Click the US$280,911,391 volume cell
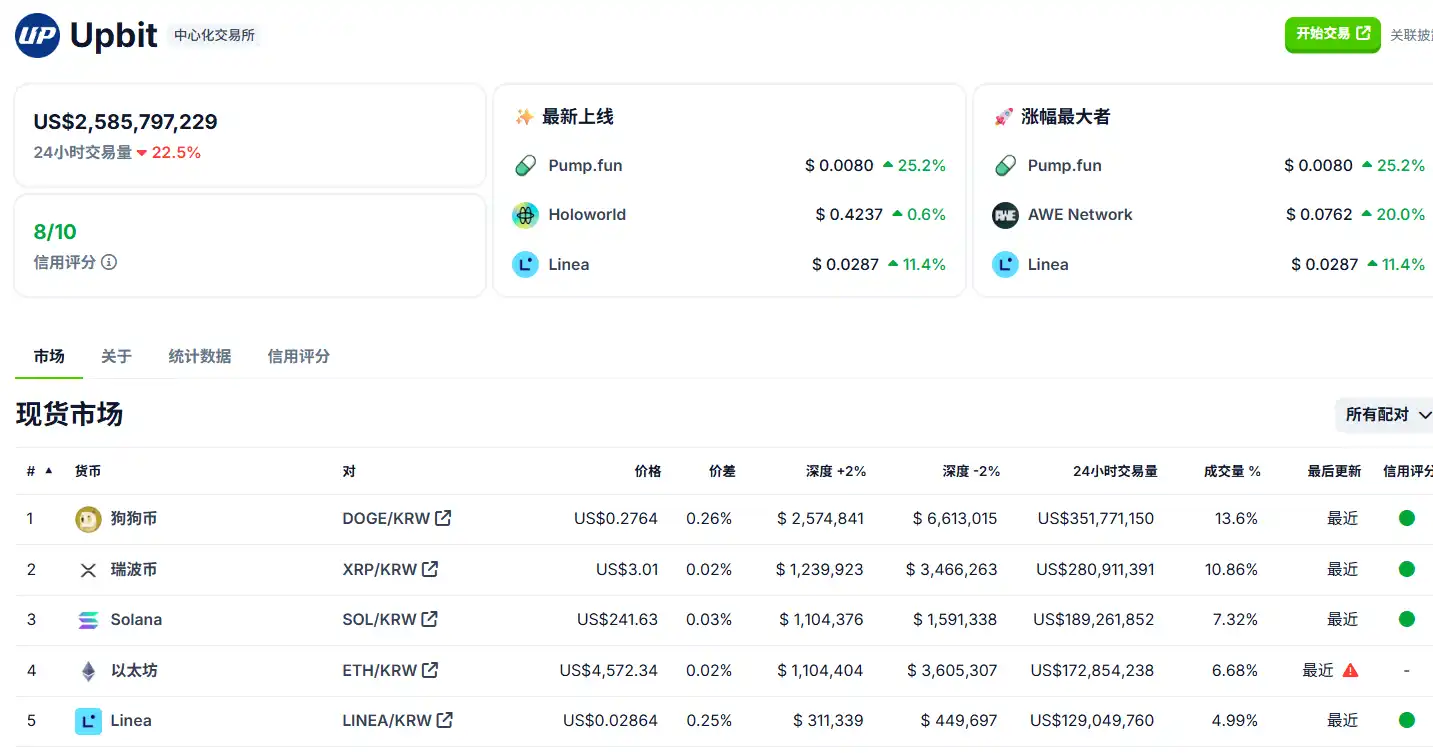Viewport: 1433px width, 753px height. coord(1095,569)
